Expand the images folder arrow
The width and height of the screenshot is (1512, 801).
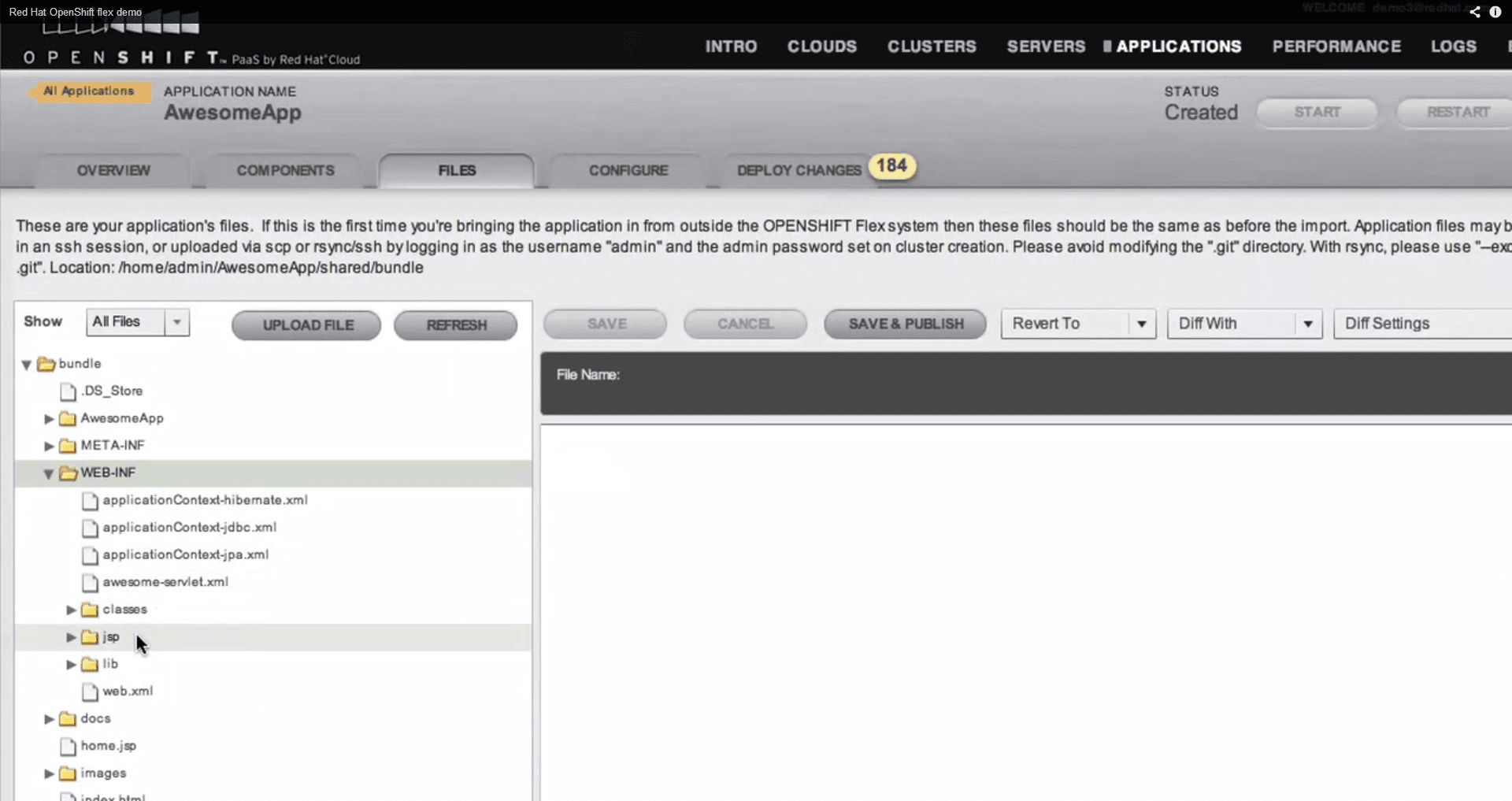click(x=49, y=774)
